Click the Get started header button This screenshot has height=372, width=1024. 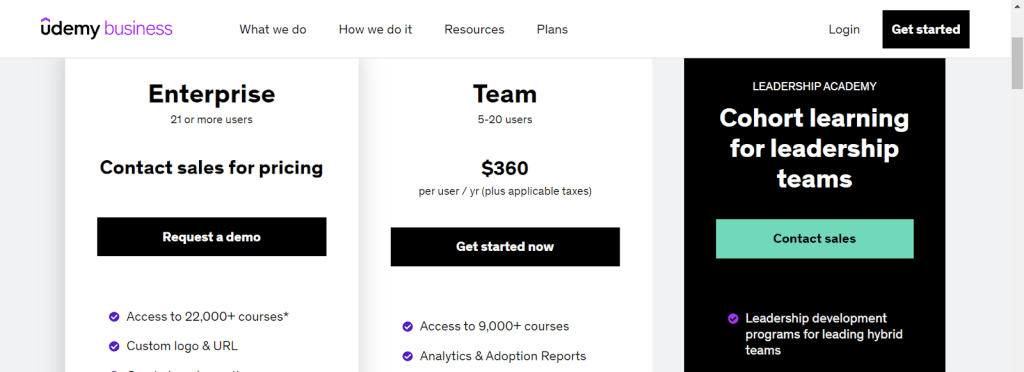(x=925, y=29)
